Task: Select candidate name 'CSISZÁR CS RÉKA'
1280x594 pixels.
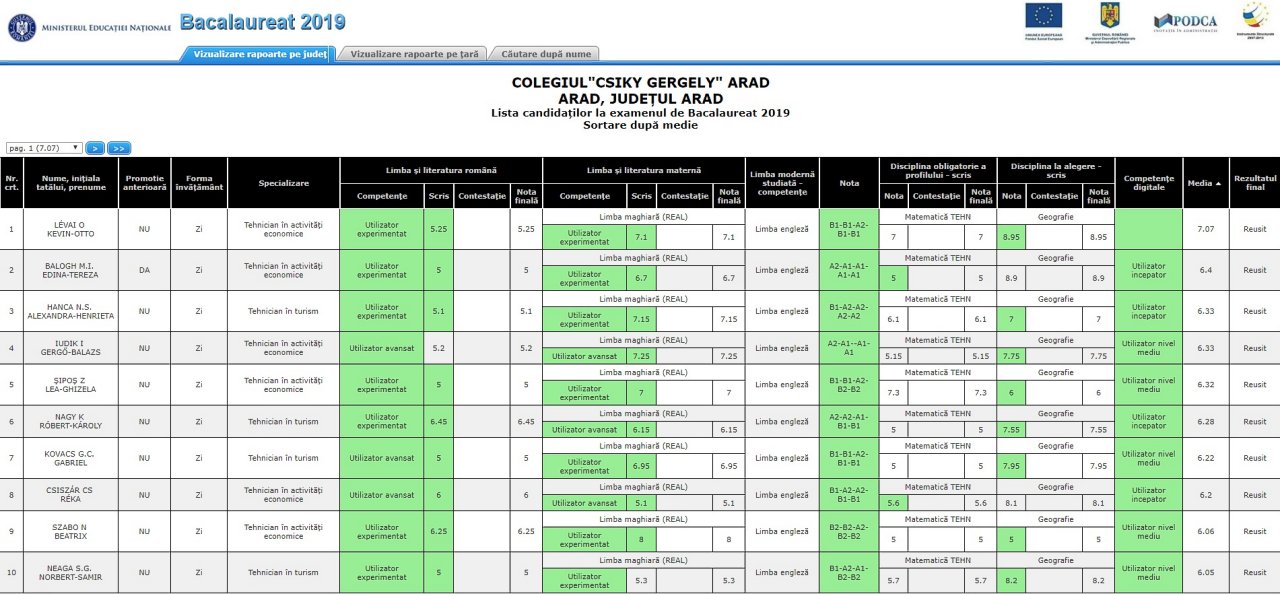Action: tap(70, 495)
